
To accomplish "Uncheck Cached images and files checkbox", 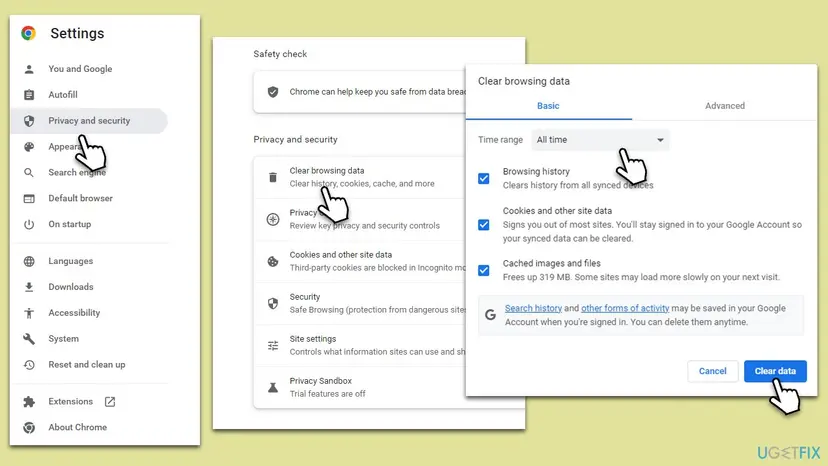I will pos(483,271).
